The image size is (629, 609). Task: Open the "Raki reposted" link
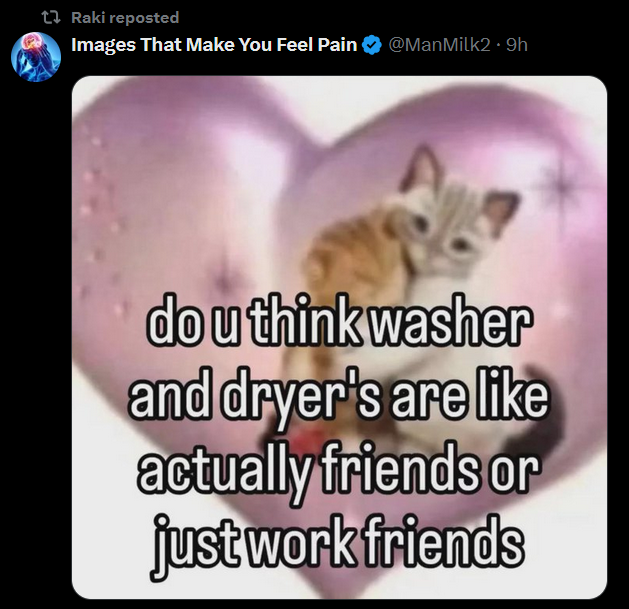(x=125, y=18)
